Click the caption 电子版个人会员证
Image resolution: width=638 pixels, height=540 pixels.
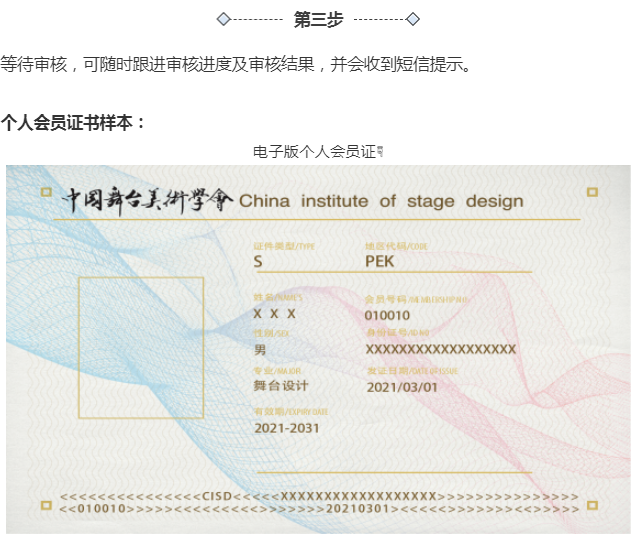pos(314,152)
